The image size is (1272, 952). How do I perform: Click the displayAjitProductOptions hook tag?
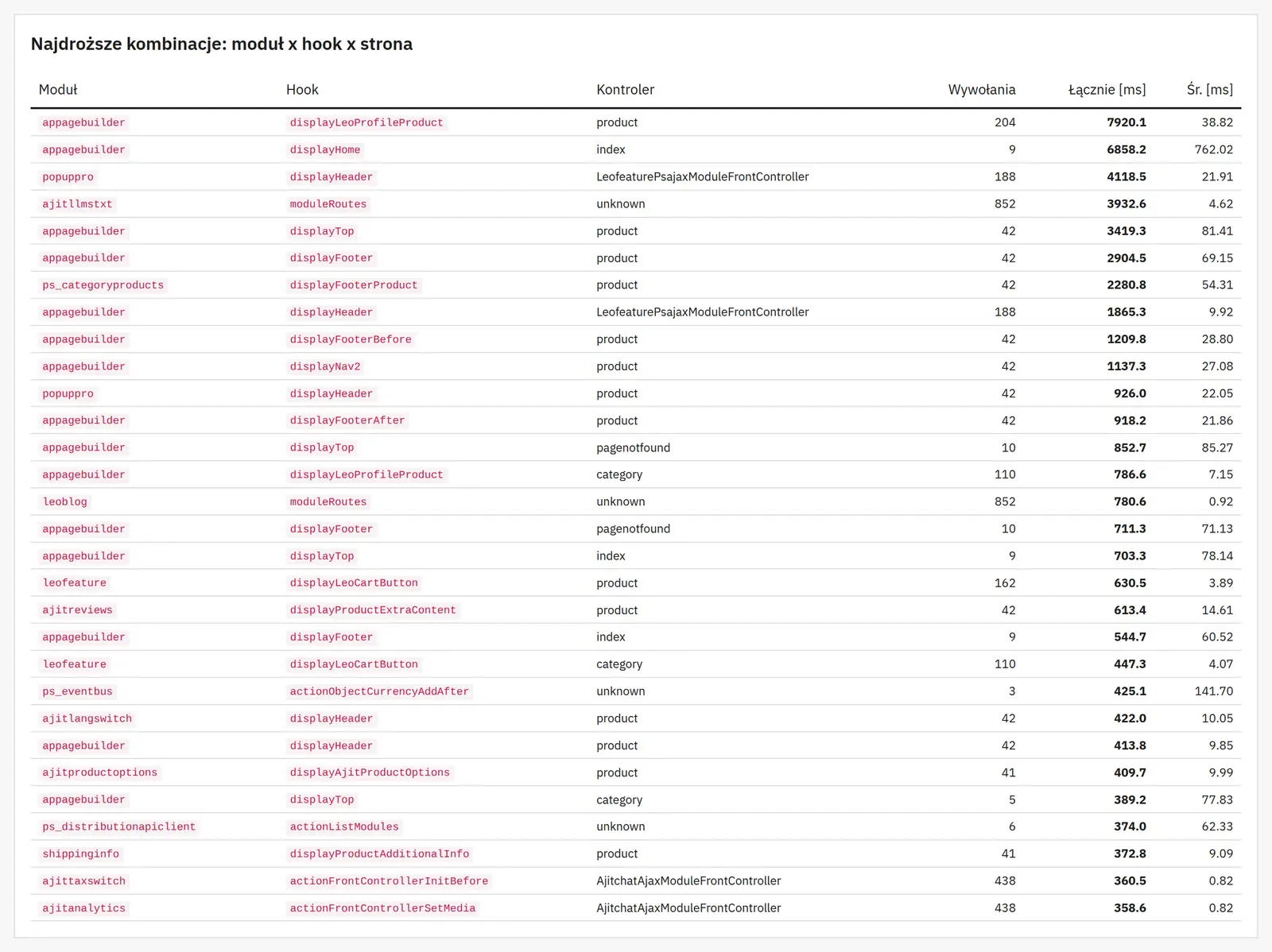coord(370,772)
